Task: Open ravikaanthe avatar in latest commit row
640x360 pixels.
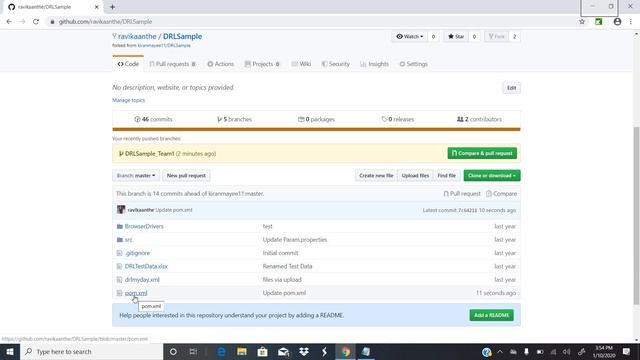Action: (x=121, y=210)
